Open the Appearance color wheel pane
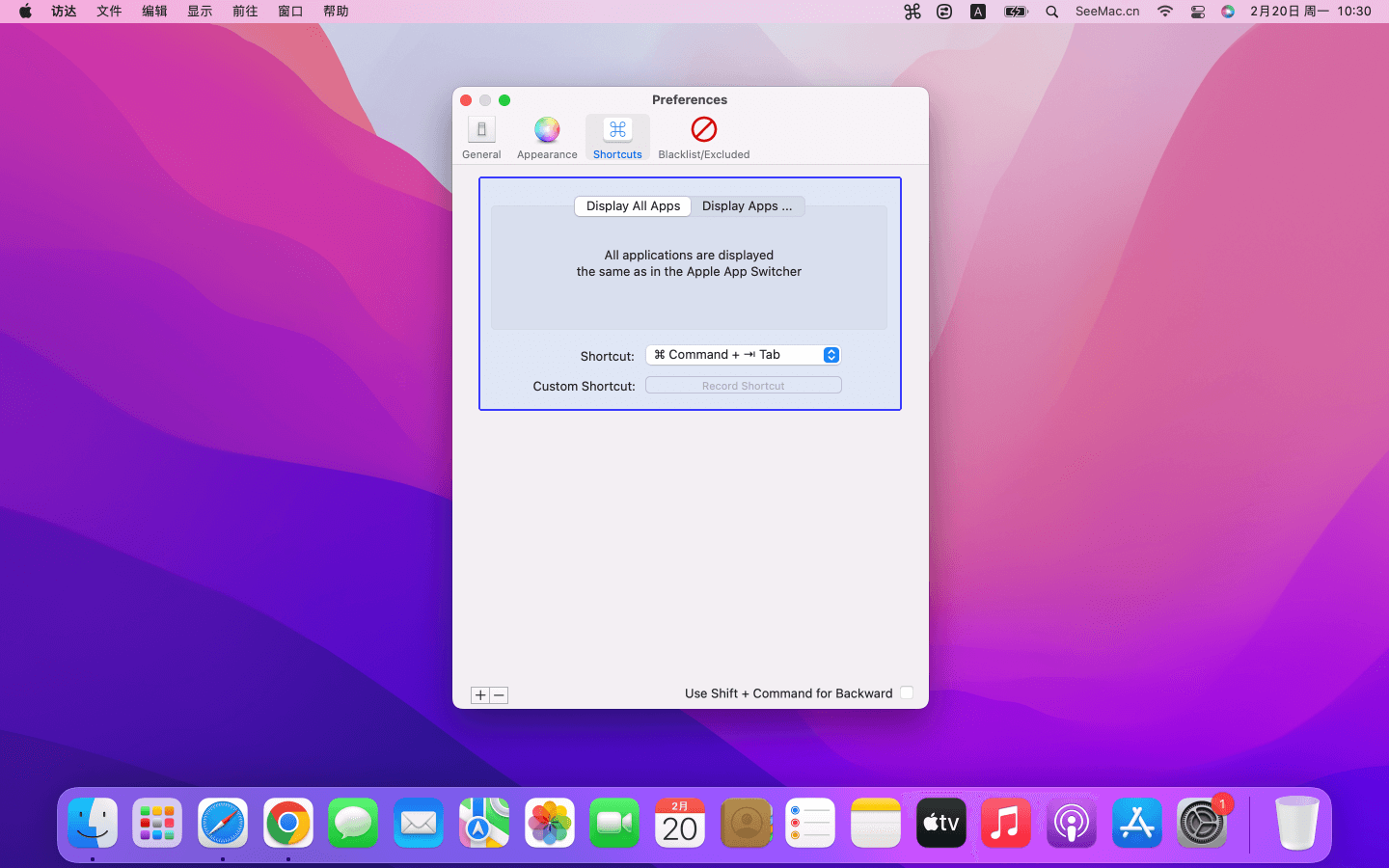 pyautogui.click(x=547, y=138)
